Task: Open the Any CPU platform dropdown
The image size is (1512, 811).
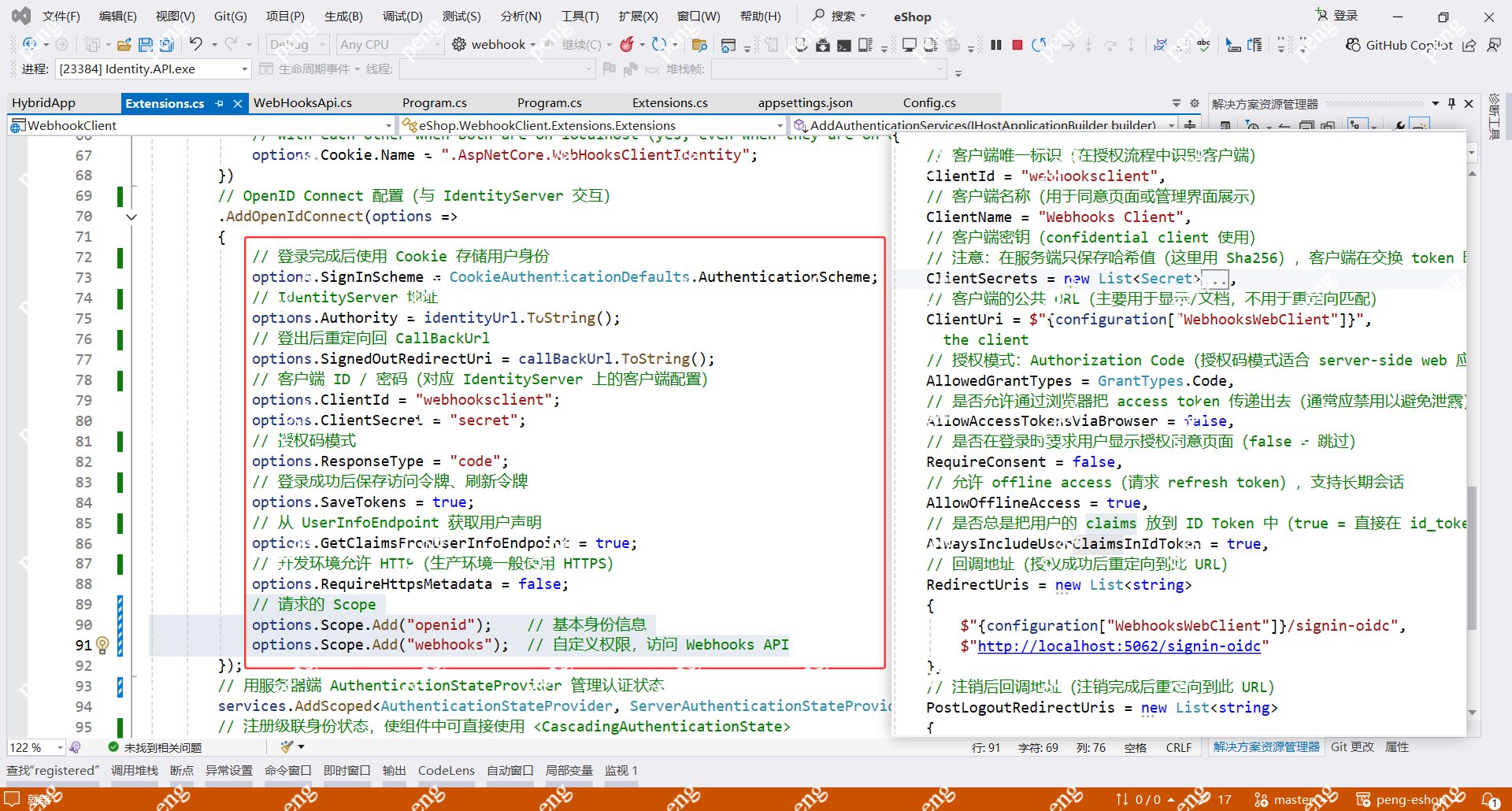Action: coord(391,45)
